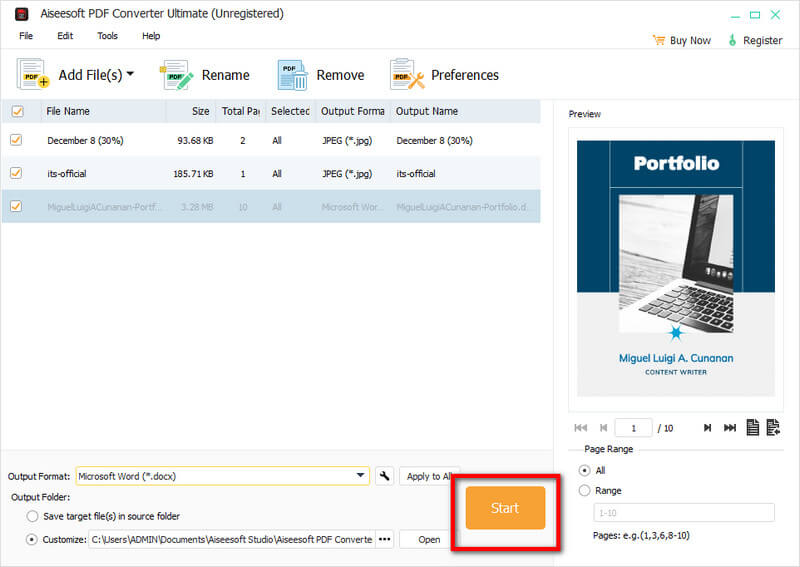Click the 185.71 KB size cell
The width and height of the screenshot is (800, 567).
pyautogui.click(x=193, y=174)
